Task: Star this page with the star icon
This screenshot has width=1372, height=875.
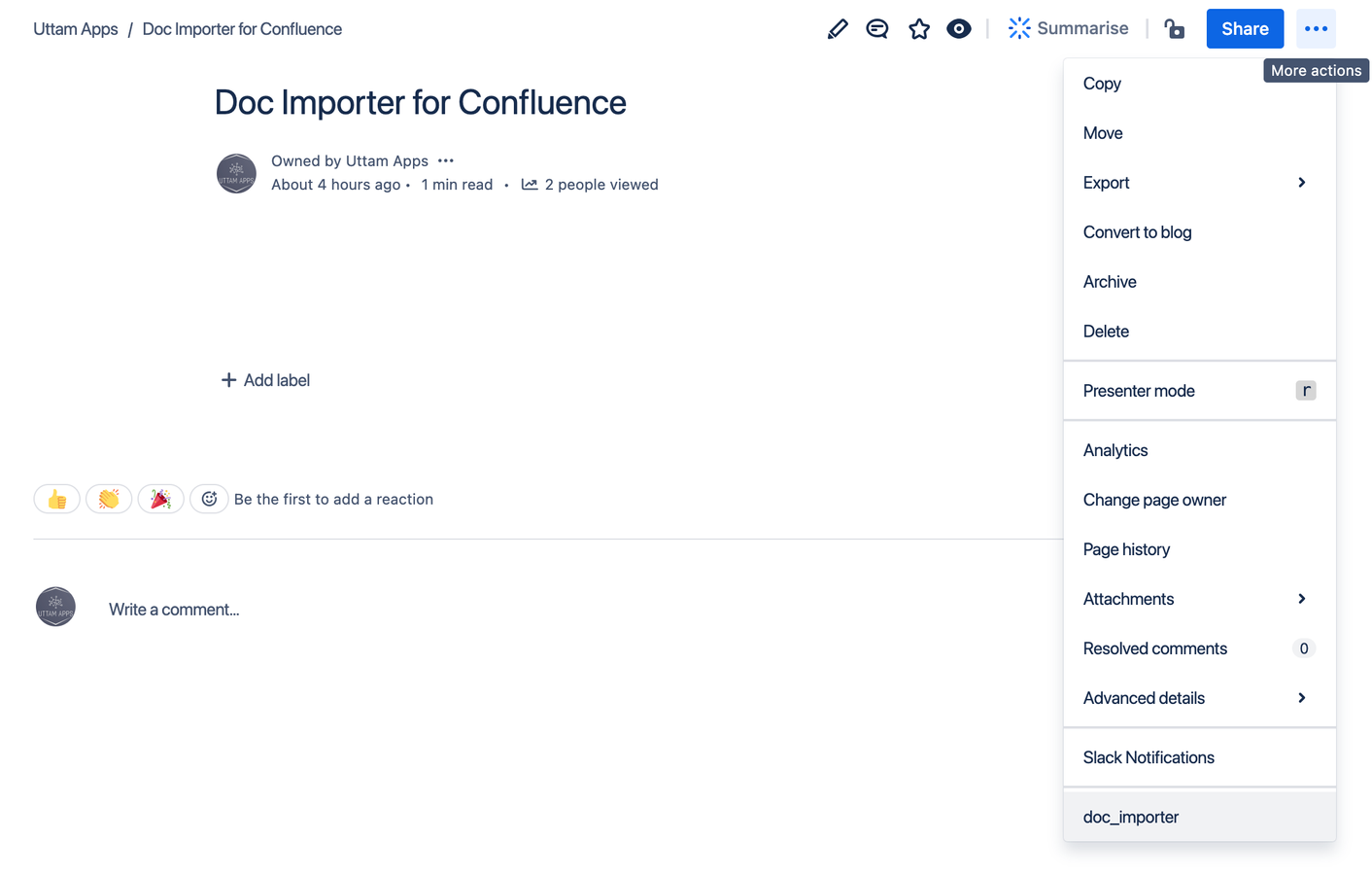Action: click(x=919, y=29)
